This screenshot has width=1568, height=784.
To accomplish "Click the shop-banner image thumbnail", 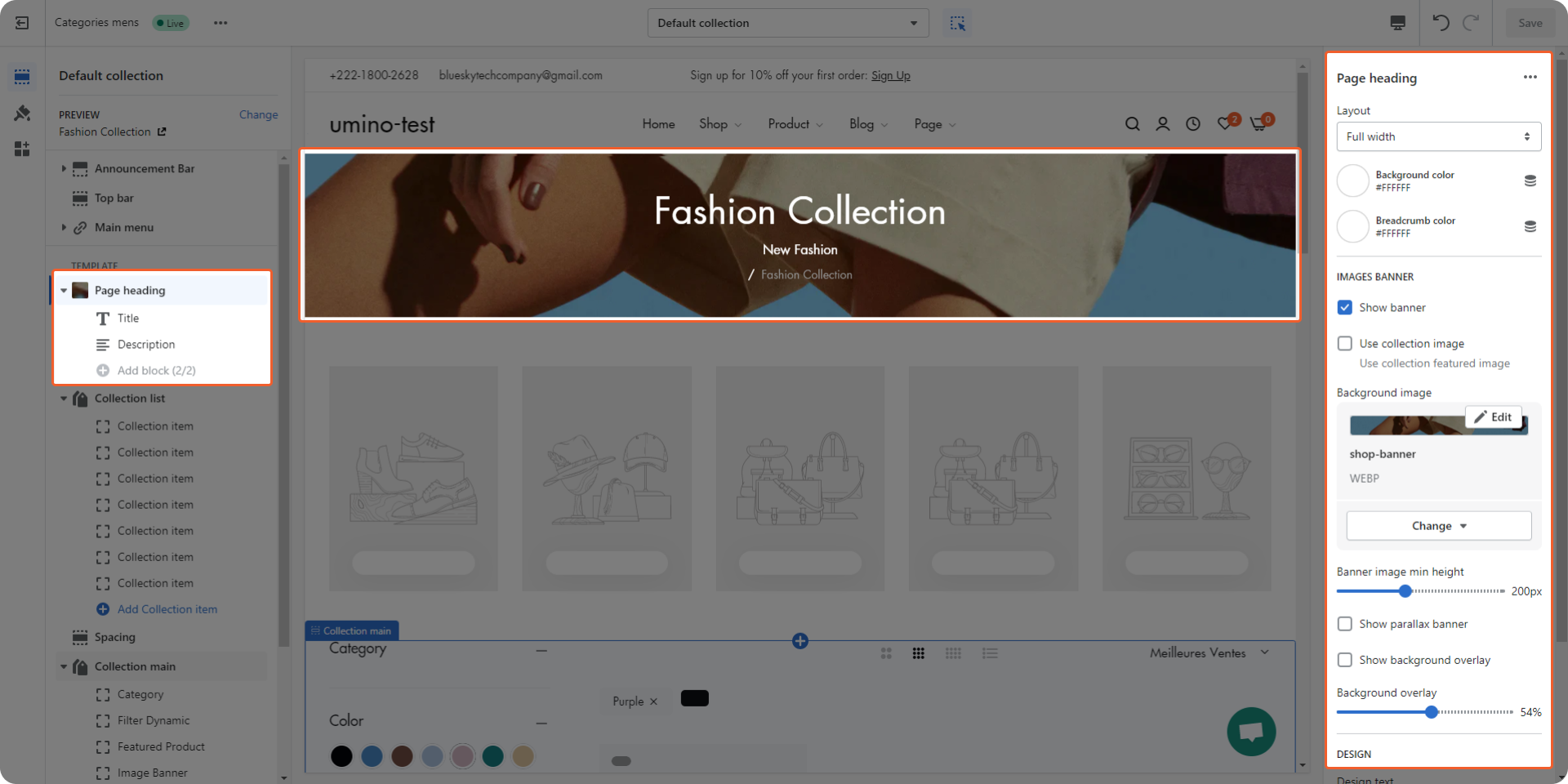I will [x=1438, y=425].
